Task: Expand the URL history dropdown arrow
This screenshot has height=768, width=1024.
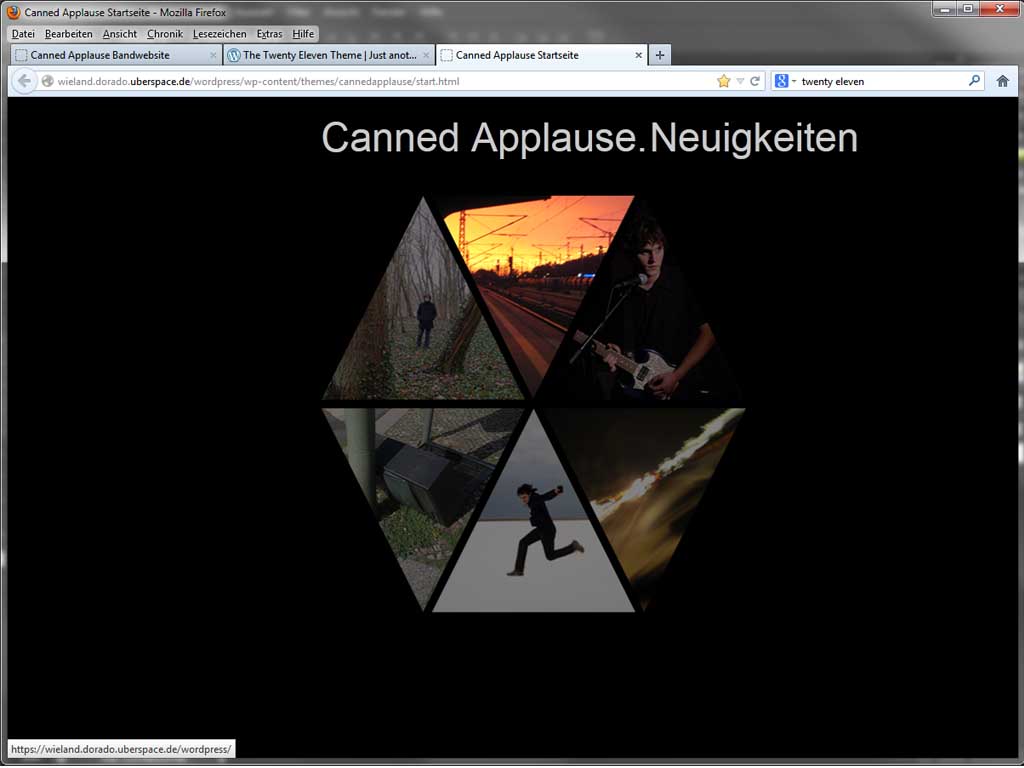Action: point(740,81)
